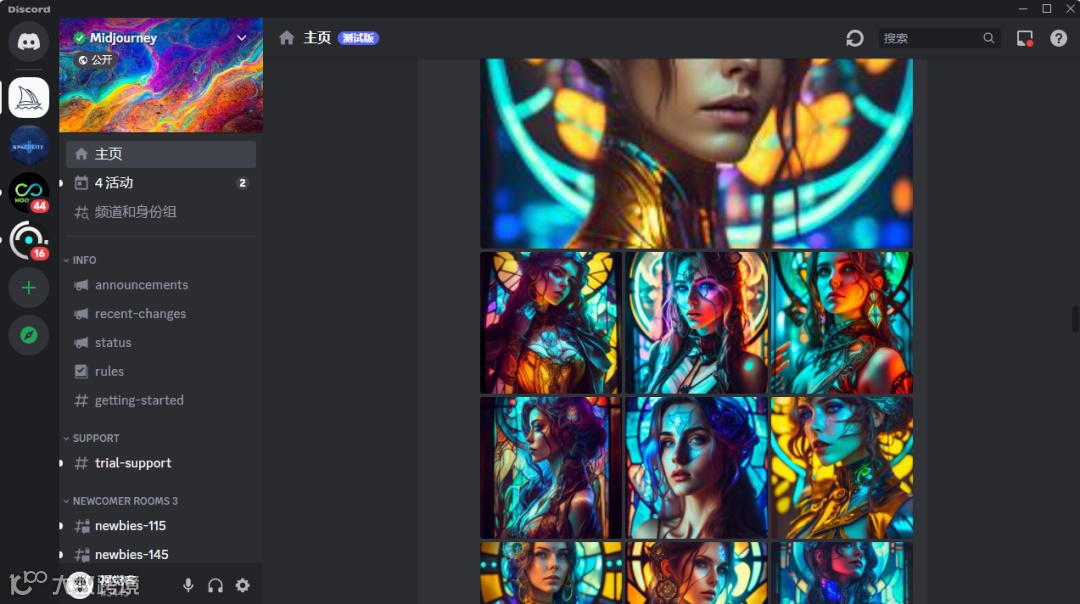This screenshot has width=1080, height=604.
Task: Click the refresh icon in the top bar
Action: pos(855,38)
